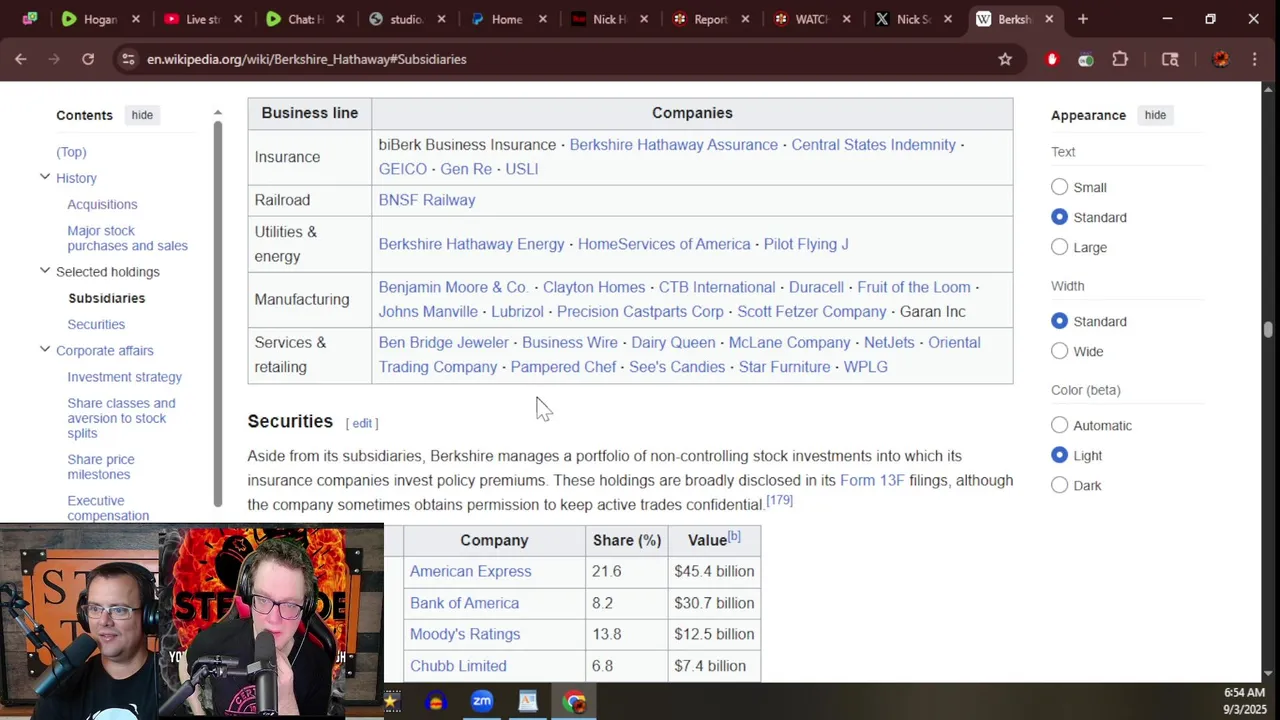
Task: Open the American Express link
Action: [470, 571]
